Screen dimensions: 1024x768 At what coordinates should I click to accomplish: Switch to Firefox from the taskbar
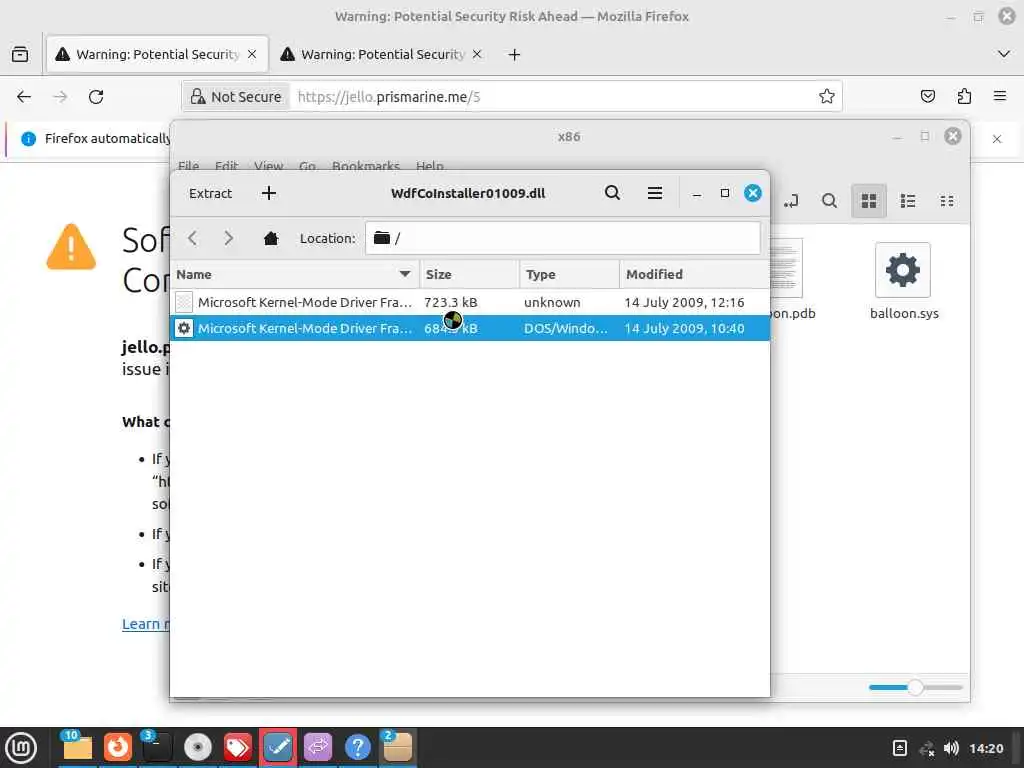tap(118, 747)
